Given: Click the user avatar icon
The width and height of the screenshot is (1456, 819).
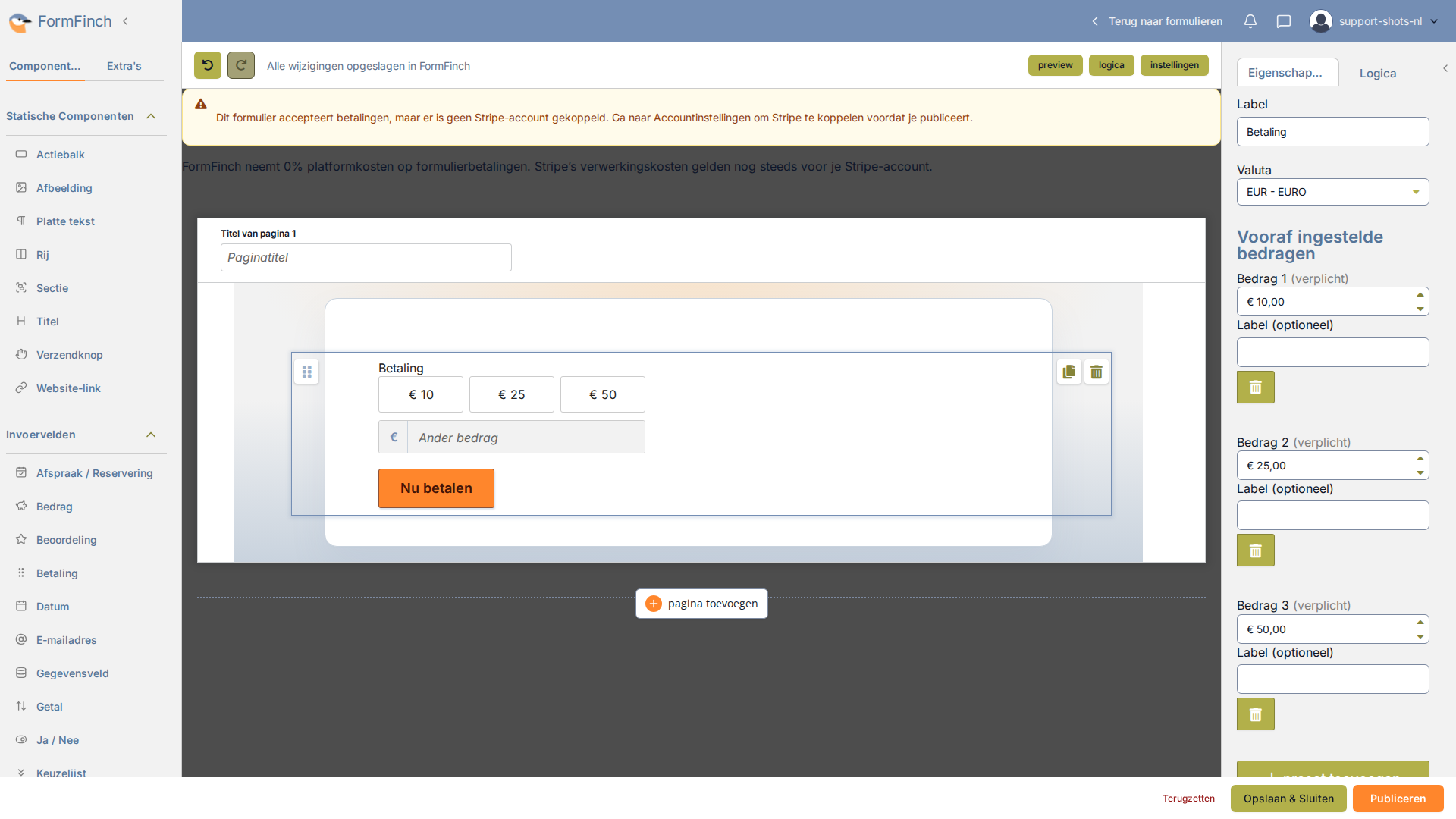Looking at the screenshot, I should pyautogui.click(x=1321, y=21).
